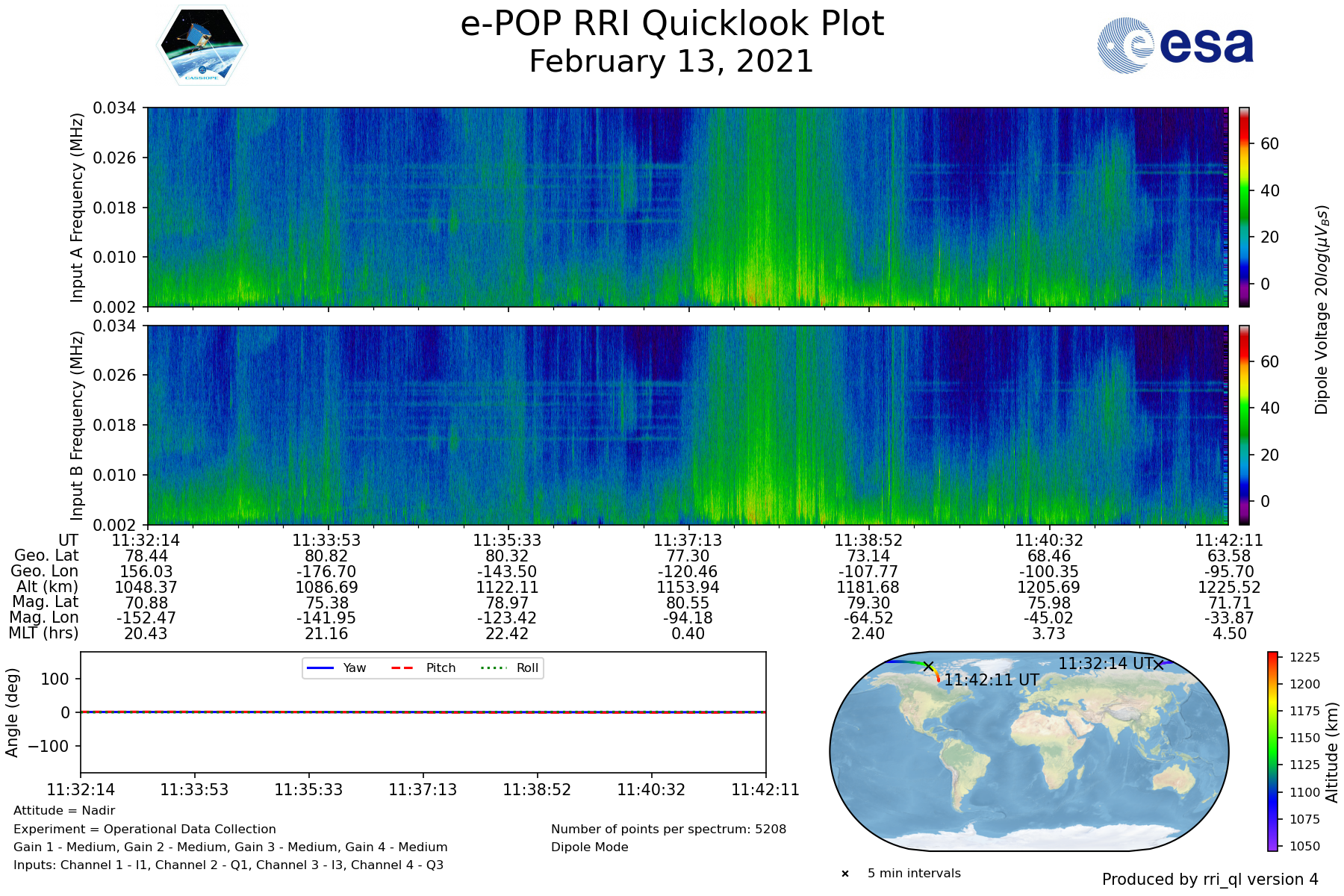
Task: Click the 'Attitude = Nadir' text
Action: pos(64,811)
